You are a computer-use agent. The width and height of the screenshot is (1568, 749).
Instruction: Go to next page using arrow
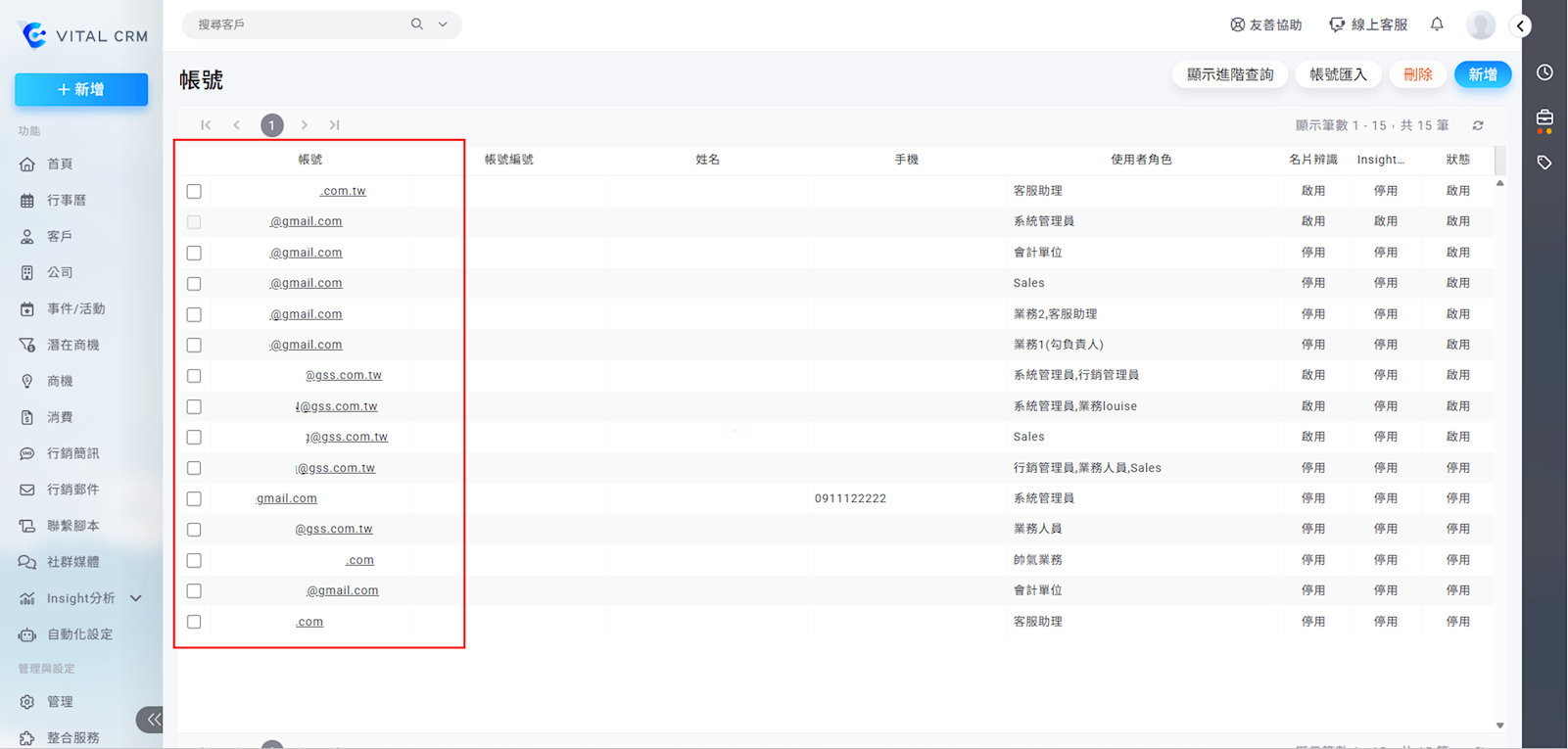click(305, 125)
